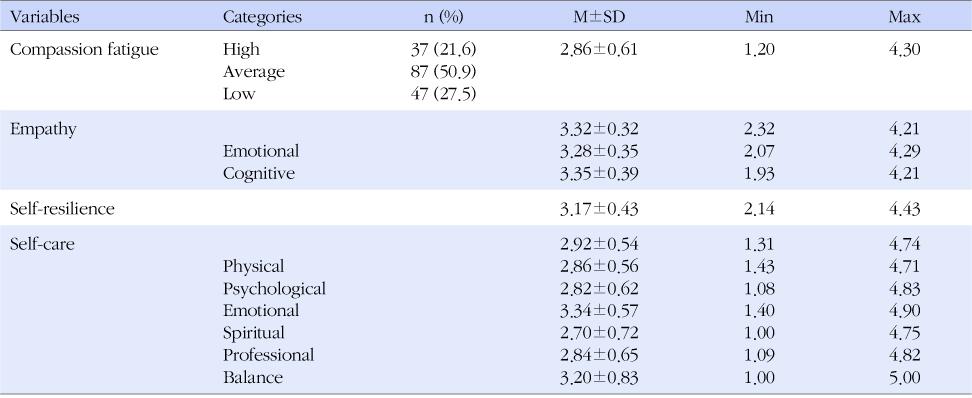
Task: Select the Spiritual self-care category
Action: coord(254,333)
